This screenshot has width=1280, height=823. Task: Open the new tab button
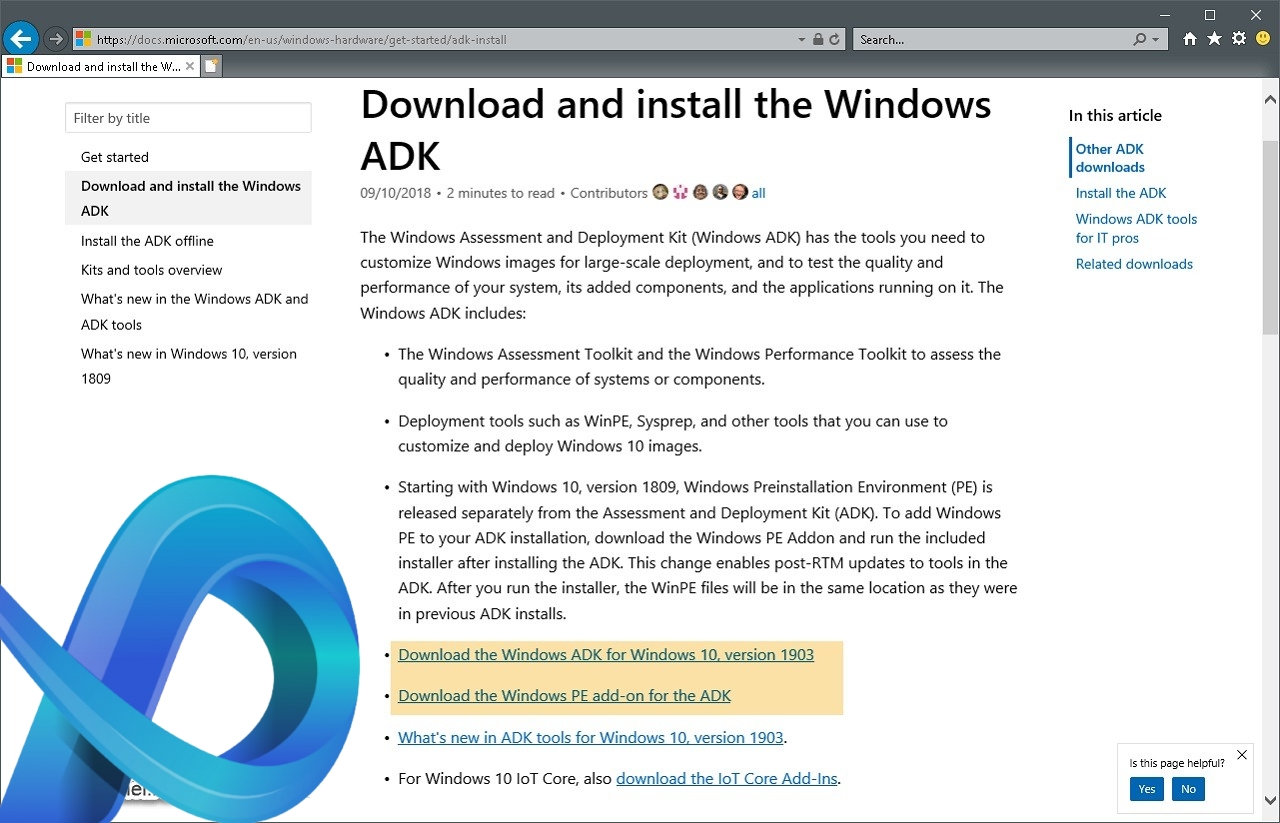tap(211, 66)
